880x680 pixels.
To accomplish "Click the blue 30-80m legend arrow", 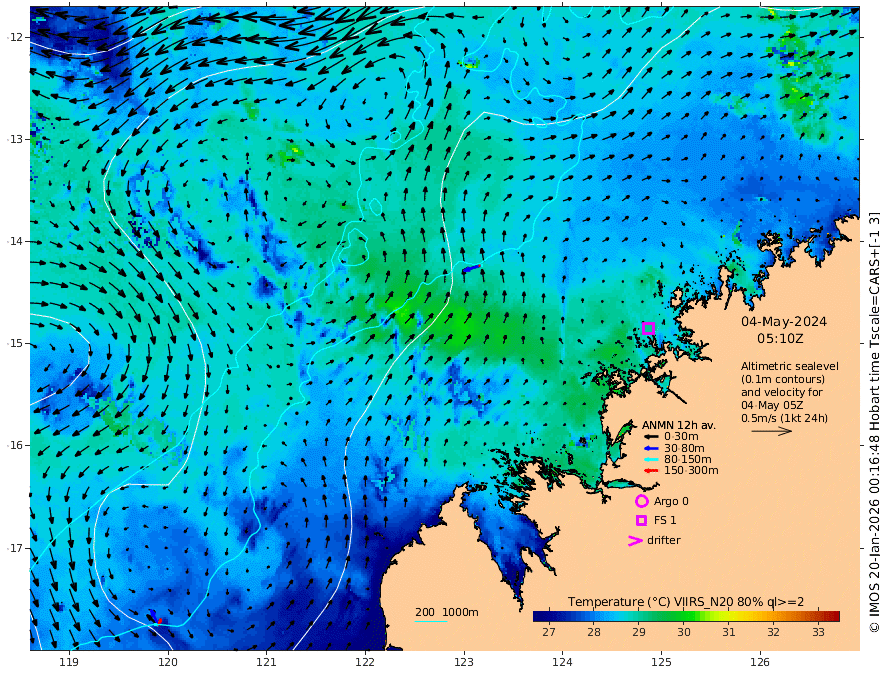I will click(651, 448).
